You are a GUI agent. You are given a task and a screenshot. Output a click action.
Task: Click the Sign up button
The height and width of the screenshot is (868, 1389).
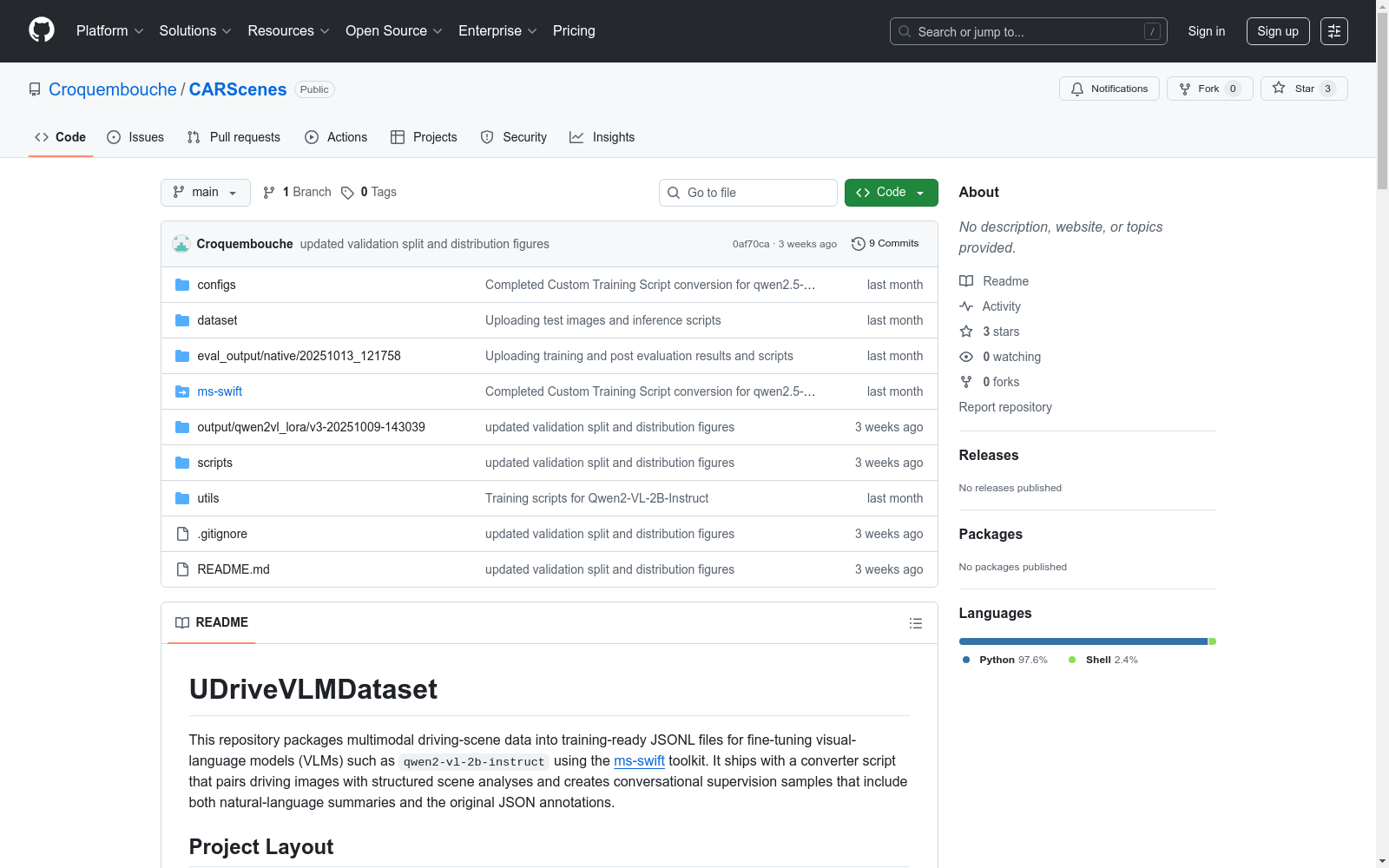(x=1278, y=31)
